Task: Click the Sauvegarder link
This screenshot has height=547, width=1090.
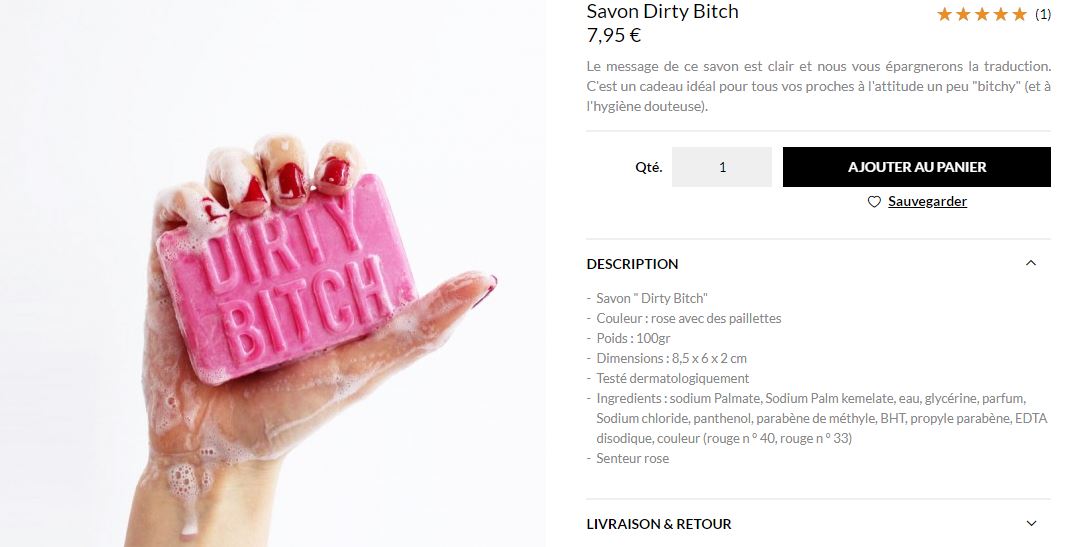Action: [x=927, y=202]
